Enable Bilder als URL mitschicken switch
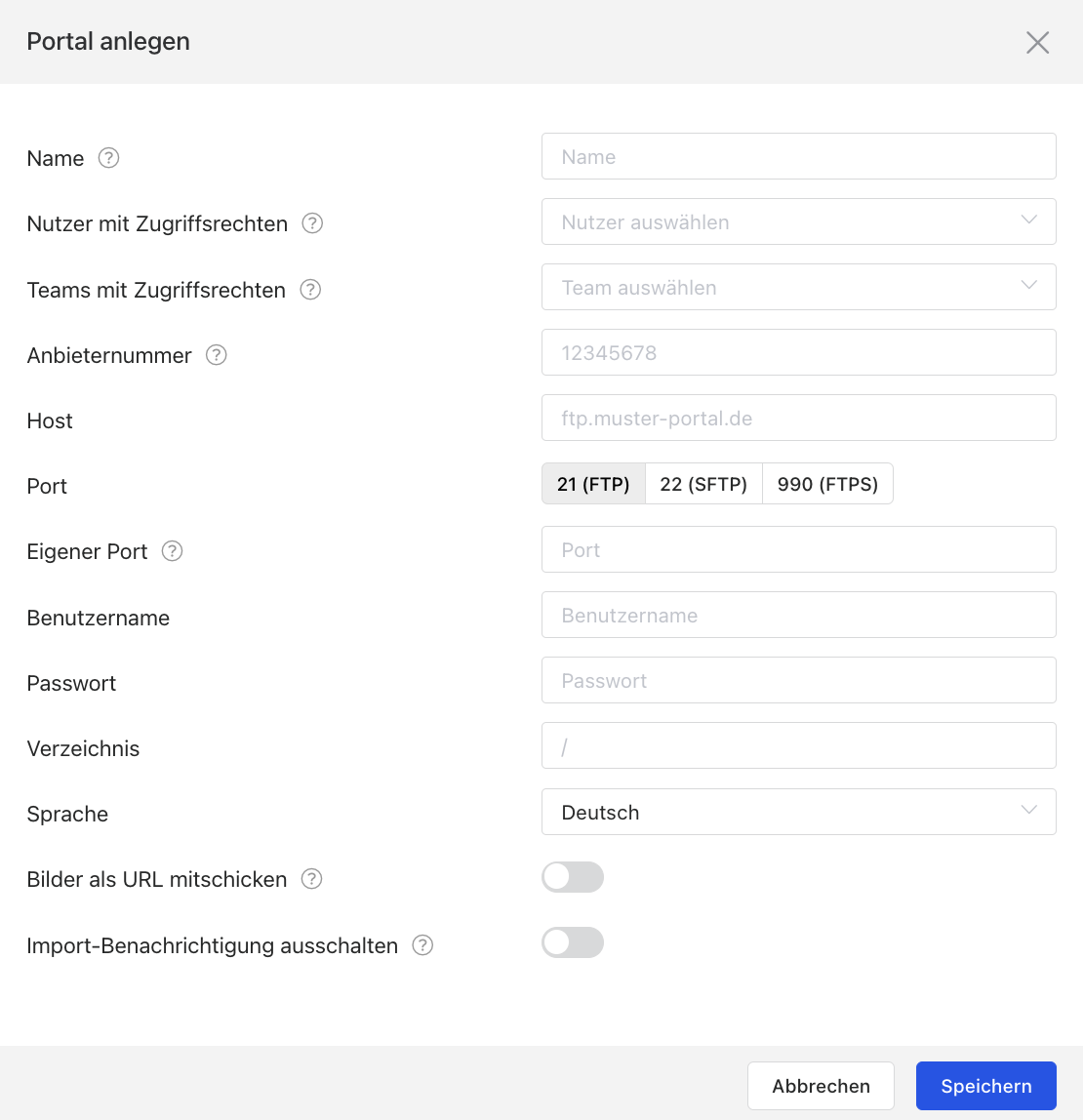The image size is (1083, 1120). coord(572,877)
